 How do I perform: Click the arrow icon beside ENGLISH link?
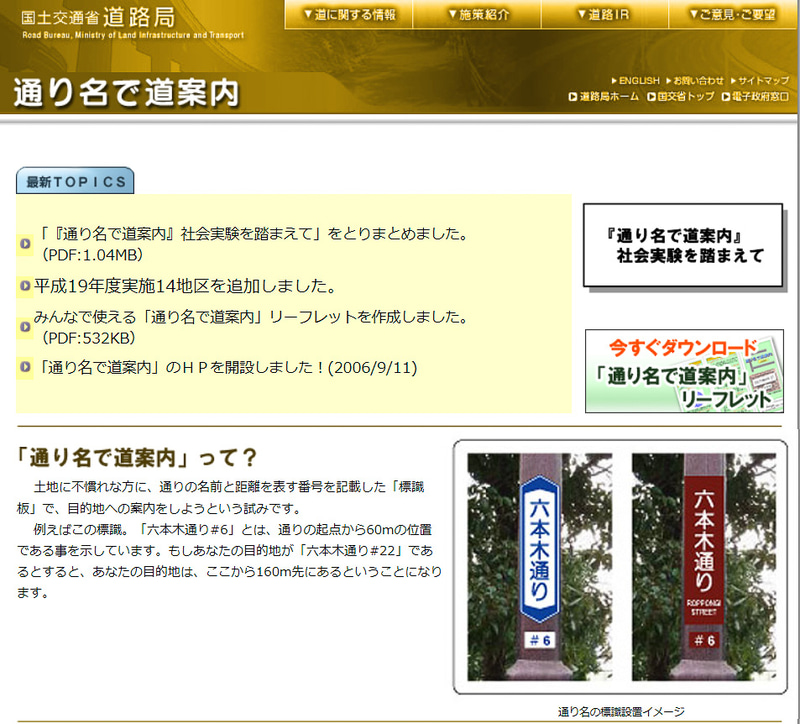[614, 81]
